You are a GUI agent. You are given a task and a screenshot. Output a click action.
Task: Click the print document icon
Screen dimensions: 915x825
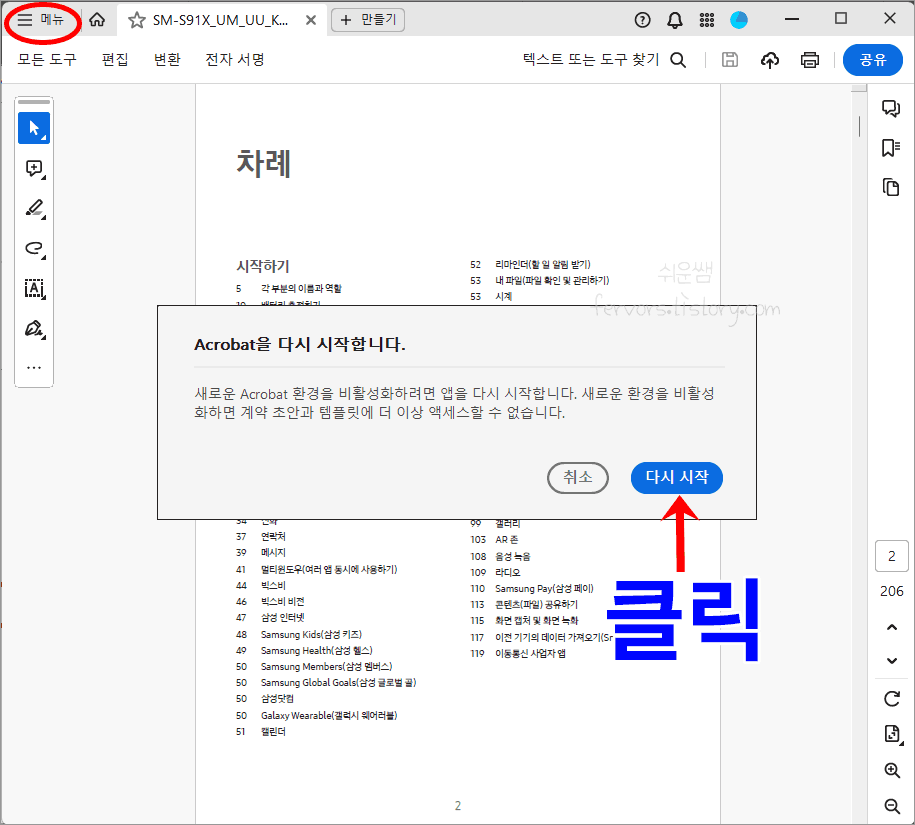coord(811,60)
